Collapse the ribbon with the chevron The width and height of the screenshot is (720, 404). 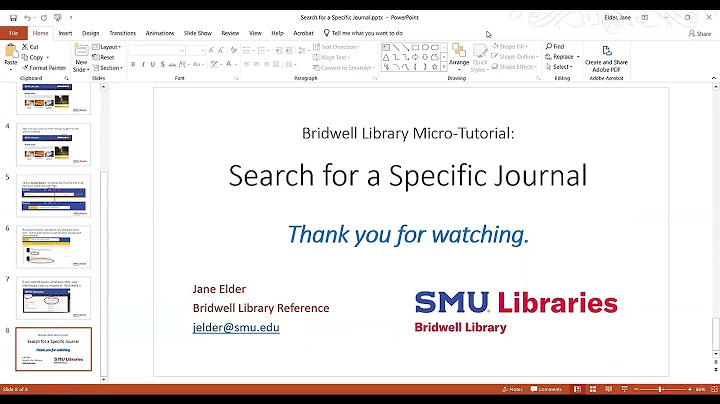[x=714, y=78]
